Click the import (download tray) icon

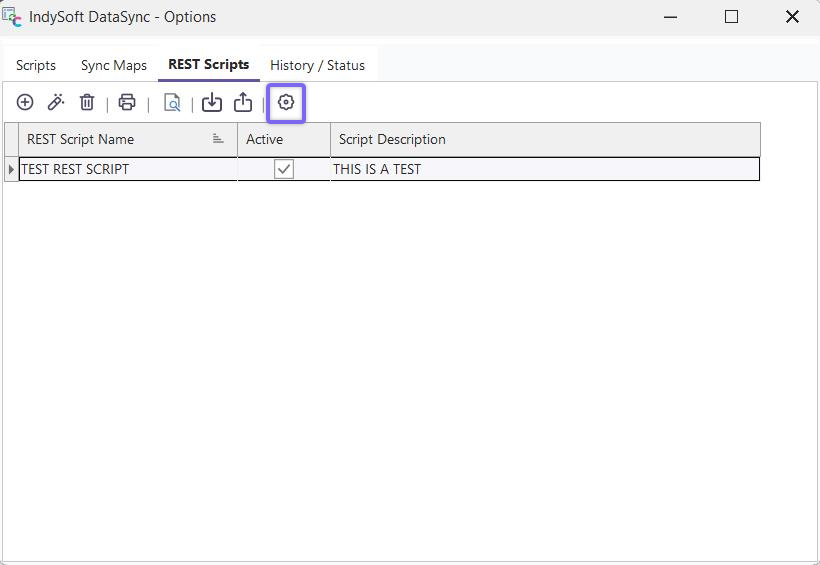click(x=212, y=102)
